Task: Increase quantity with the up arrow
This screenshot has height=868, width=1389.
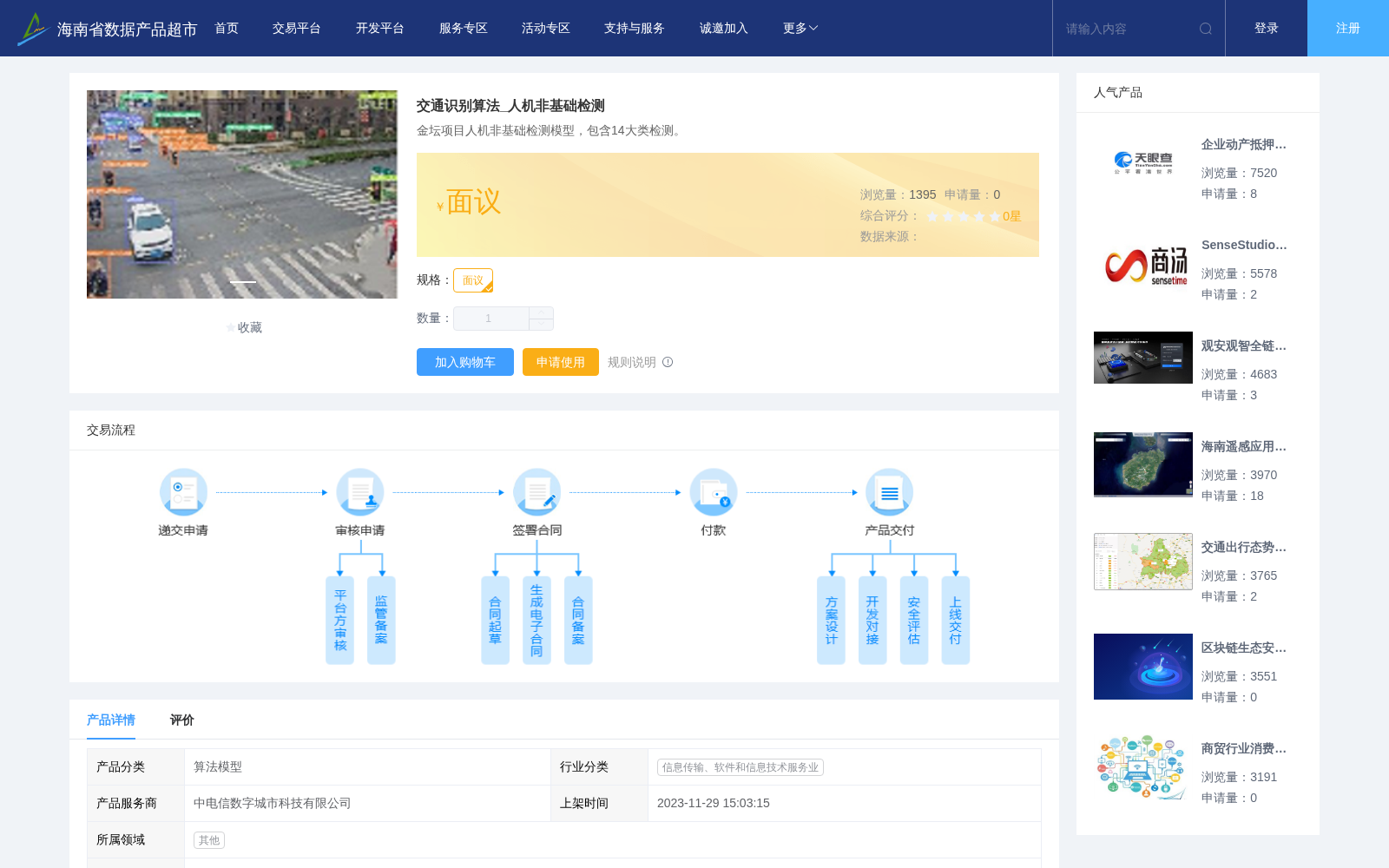Action: [x=541, y=312]
